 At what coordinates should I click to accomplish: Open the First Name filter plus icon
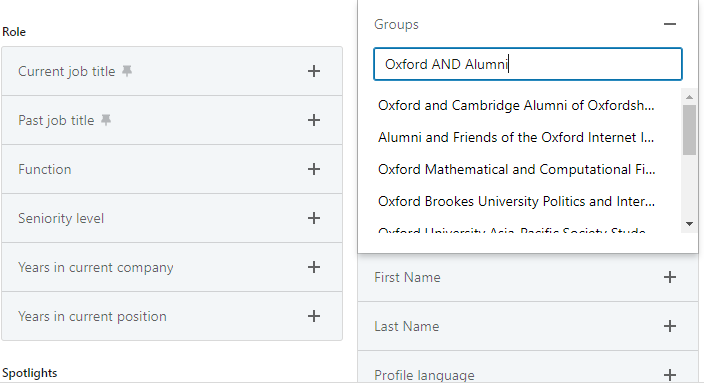click(670, 277)
